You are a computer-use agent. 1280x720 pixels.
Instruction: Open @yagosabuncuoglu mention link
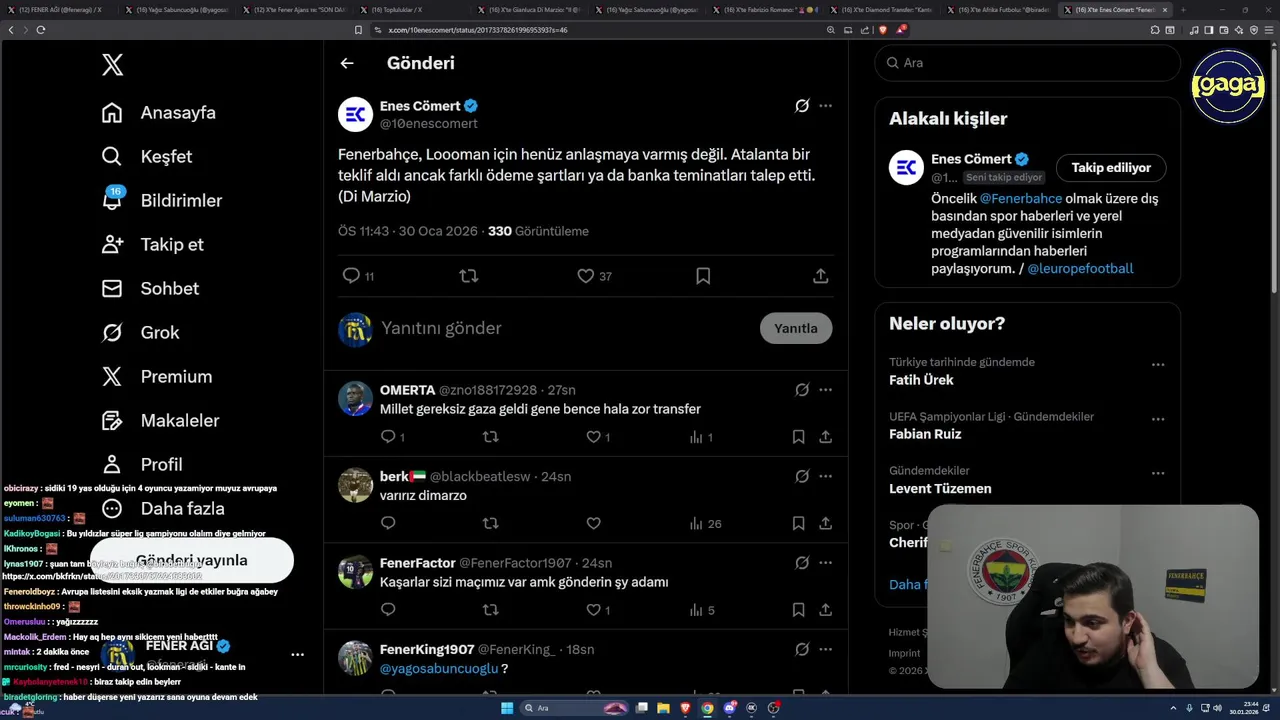[x=439, y=669]
